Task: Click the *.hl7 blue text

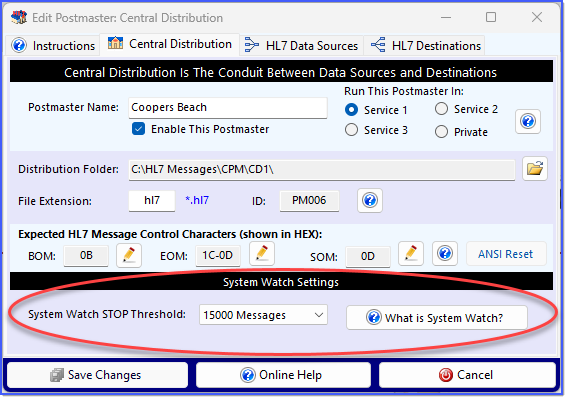Action: tap(197, 200)
